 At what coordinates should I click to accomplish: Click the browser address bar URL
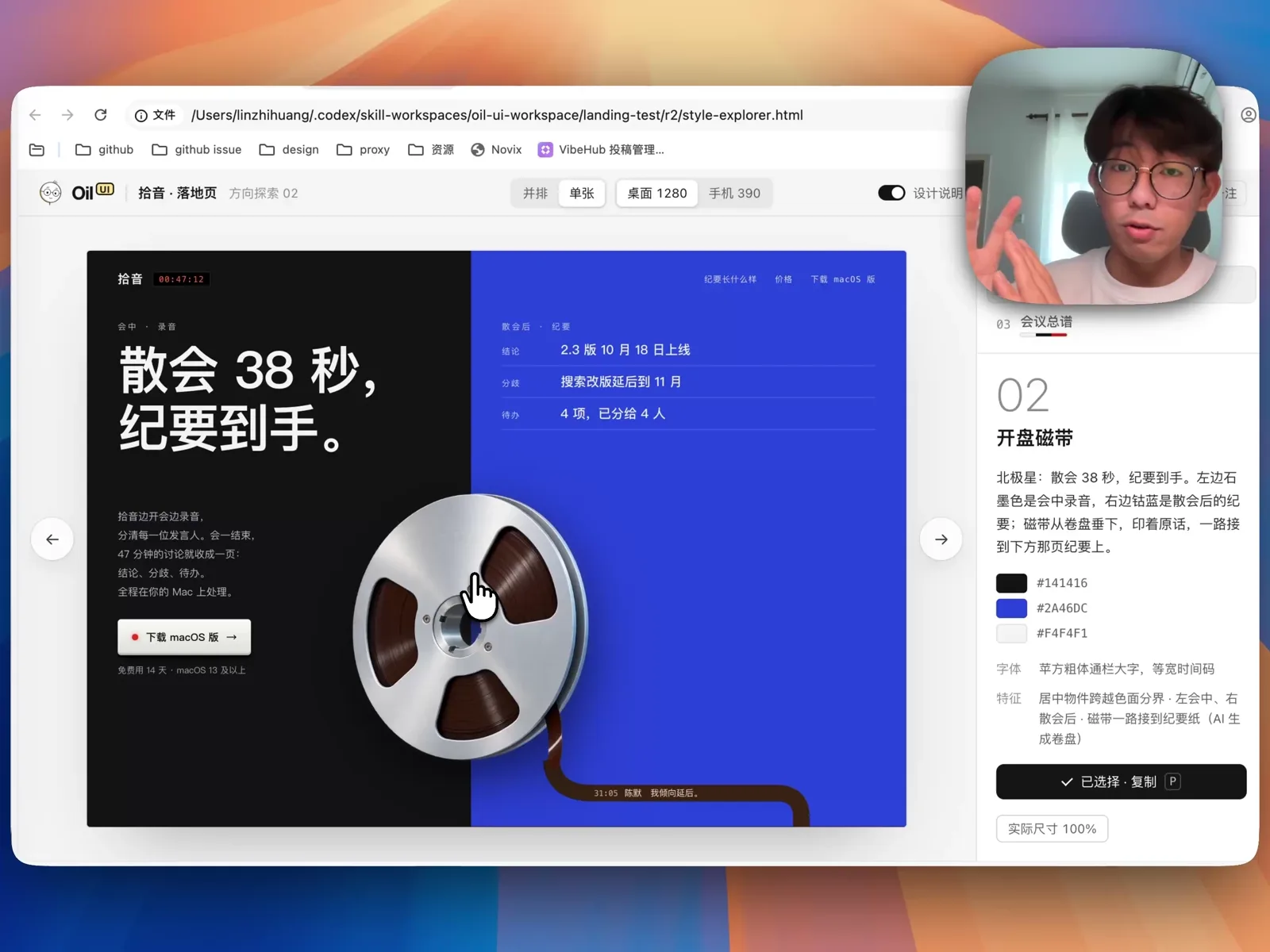pyautogui.click(x=497, y=115)
